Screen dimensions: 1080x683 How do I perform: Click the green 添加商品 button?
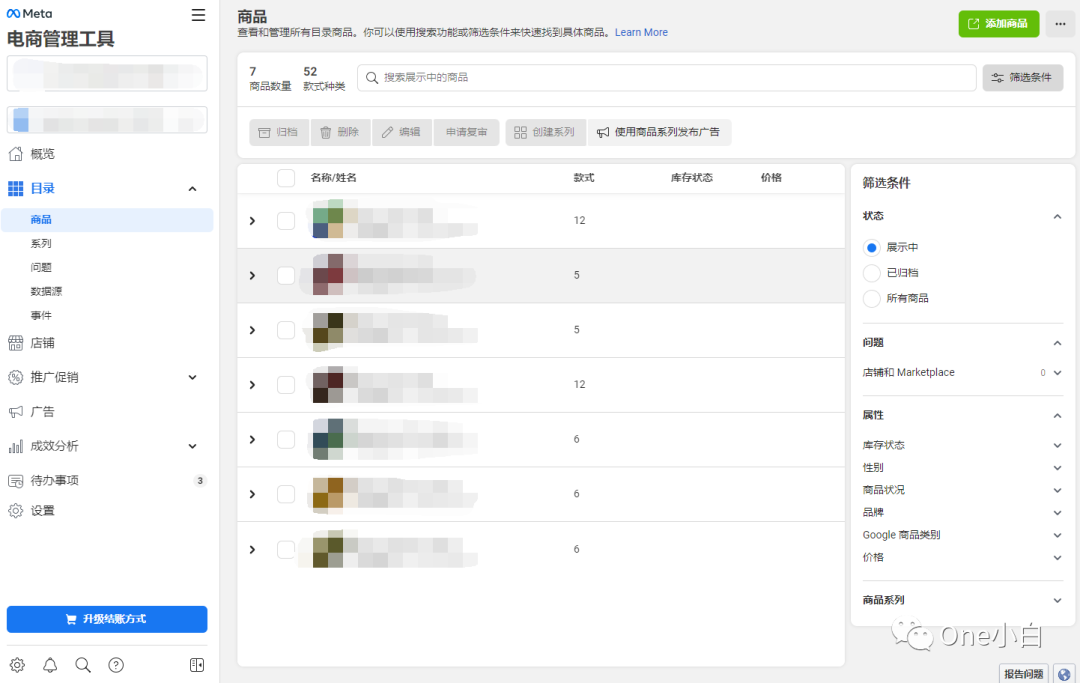(998, 24)
